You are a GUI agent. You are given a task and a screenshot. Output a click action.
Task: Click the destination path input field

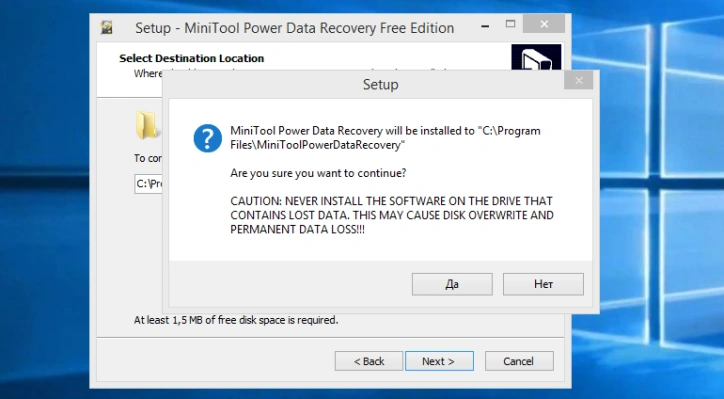tap(148, 184)
